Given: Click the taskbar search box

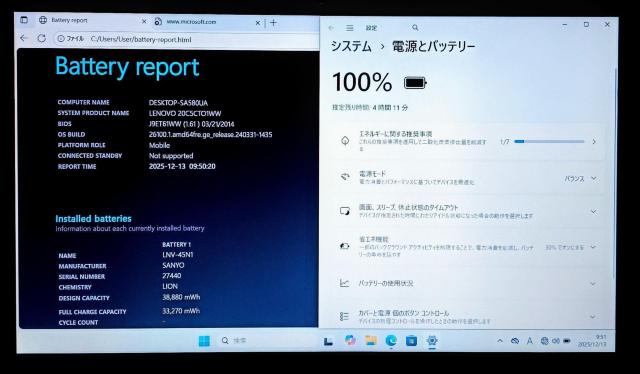Looking at the screenshot, I should pos(267,341).
